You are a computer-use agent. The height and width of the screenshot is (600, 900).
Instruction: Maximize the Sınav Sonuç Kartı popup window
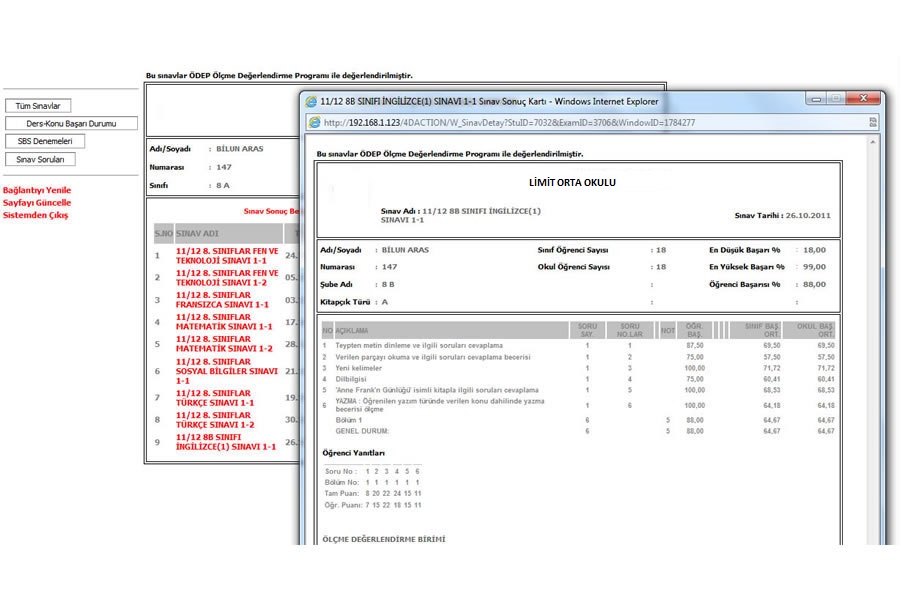(835, 100)
